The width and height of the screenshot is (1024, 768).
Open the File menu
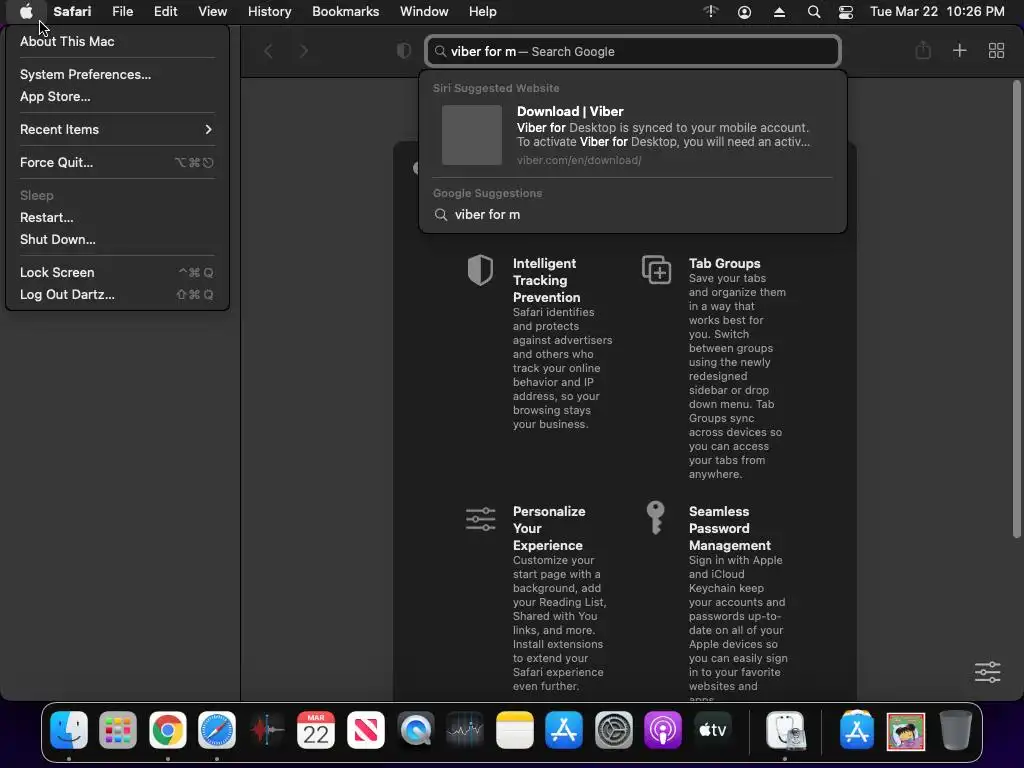[x=122, y=12]
